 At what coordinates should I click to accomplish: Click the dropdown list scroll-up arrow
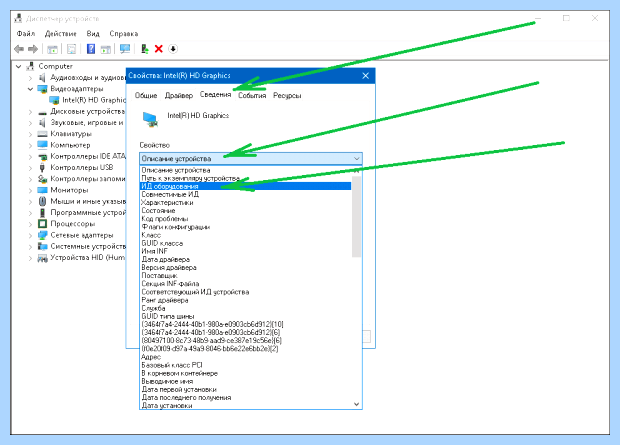coord(356,171)
